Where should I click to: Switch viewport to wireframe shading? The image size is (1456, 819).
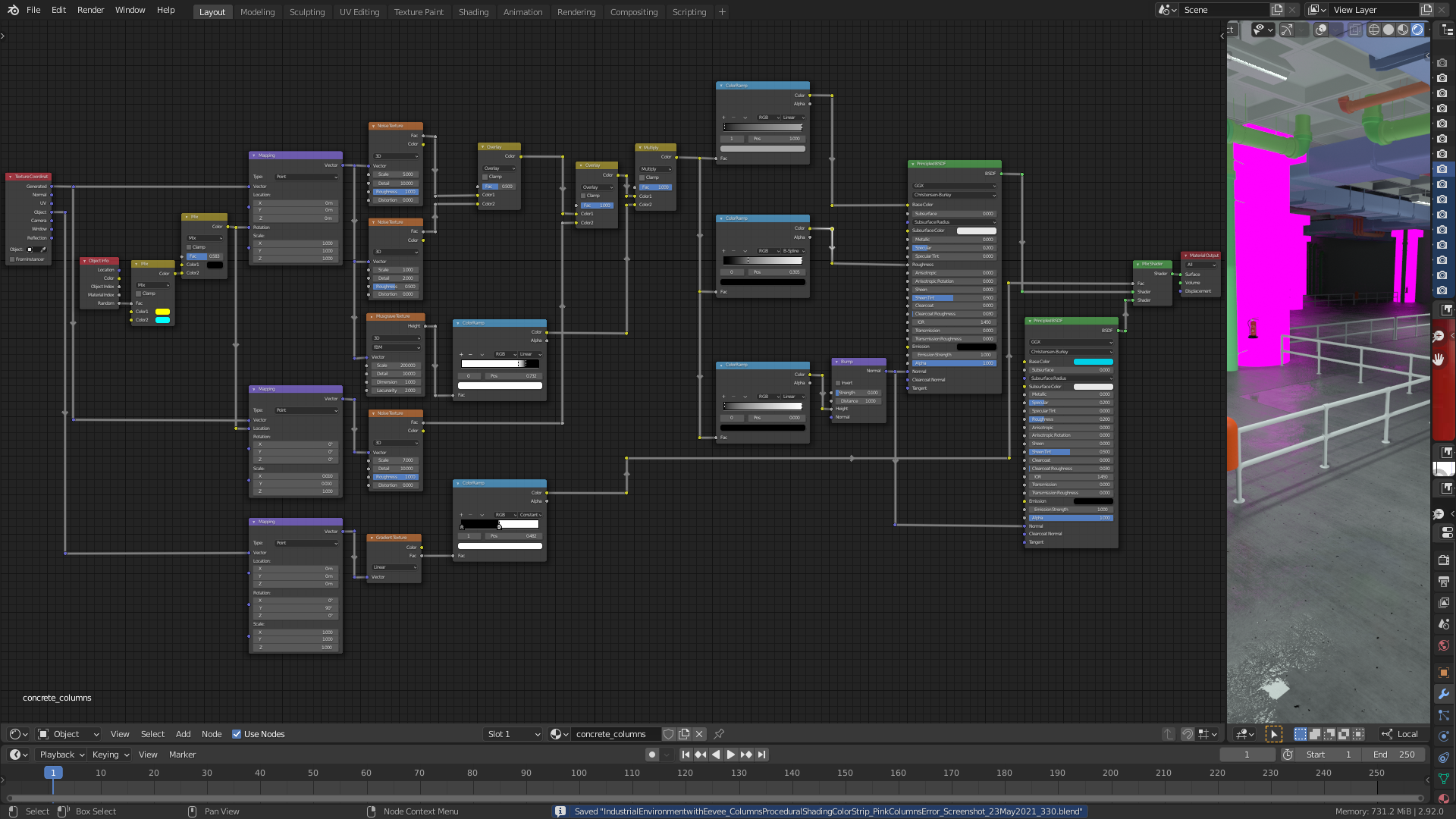pyautogui.click(x=1374, y=30)
